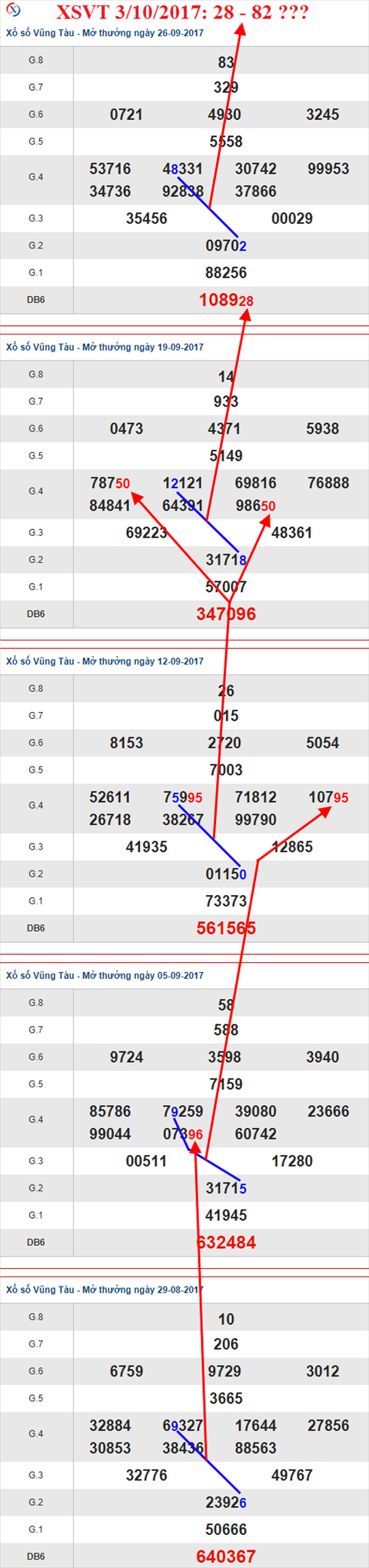This screenshot has height=1568, width=369.
Task: Select special prize number 632484
Action: tap(226, 1242)
